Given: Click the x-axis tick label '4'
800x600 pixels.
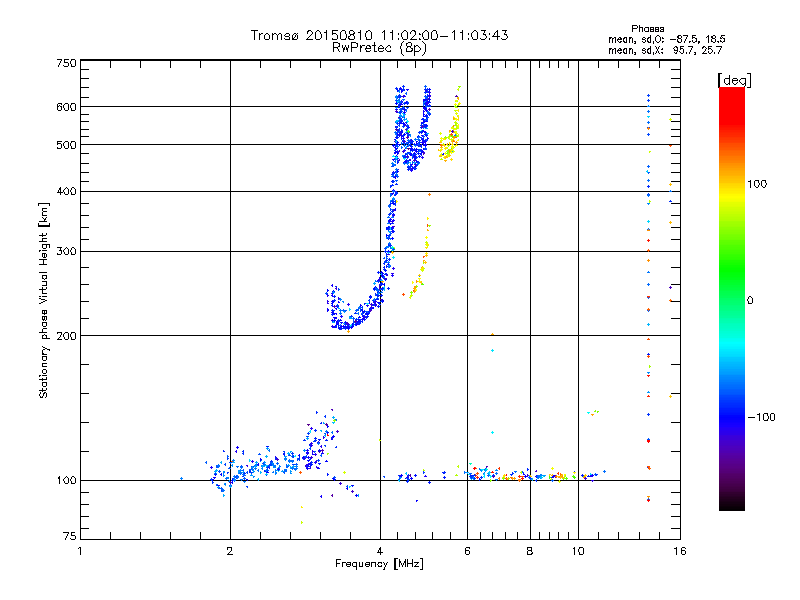Looking at the screenshot, I should tap(380, 551).
